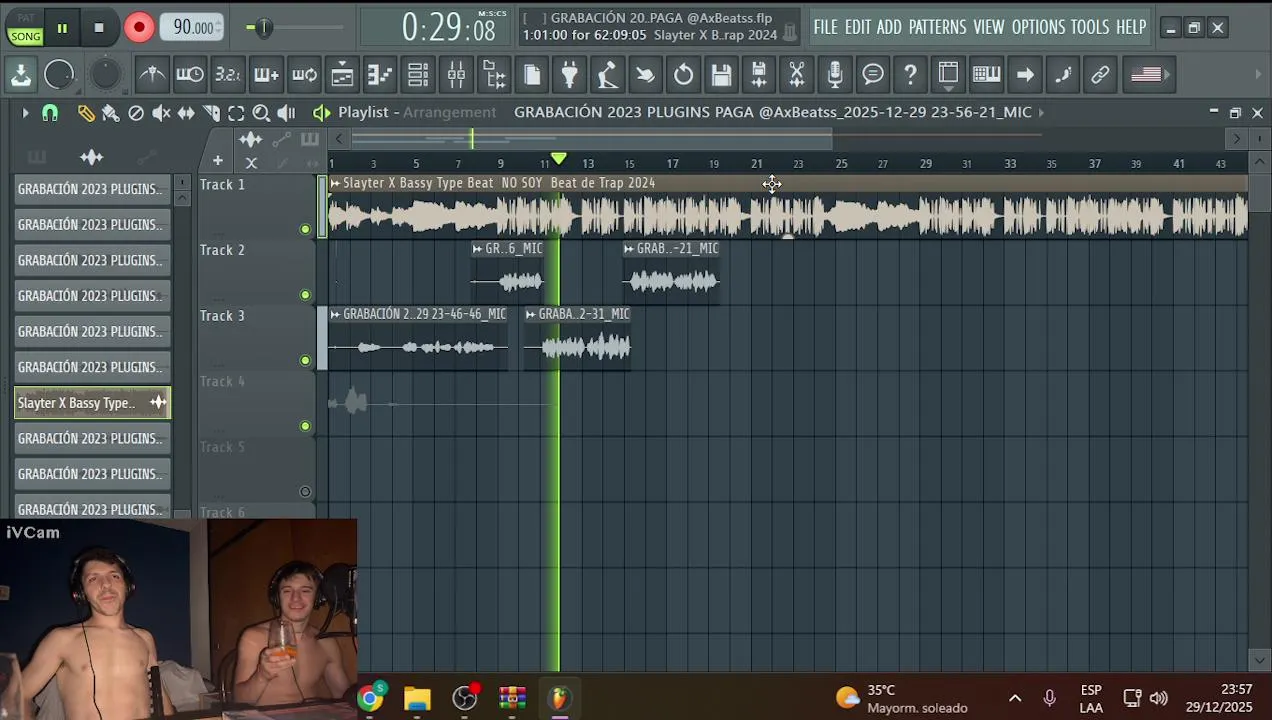Toggle overdub blend recording icon
The width and height of the screenshot is (1272, 720).
[266, 74]
